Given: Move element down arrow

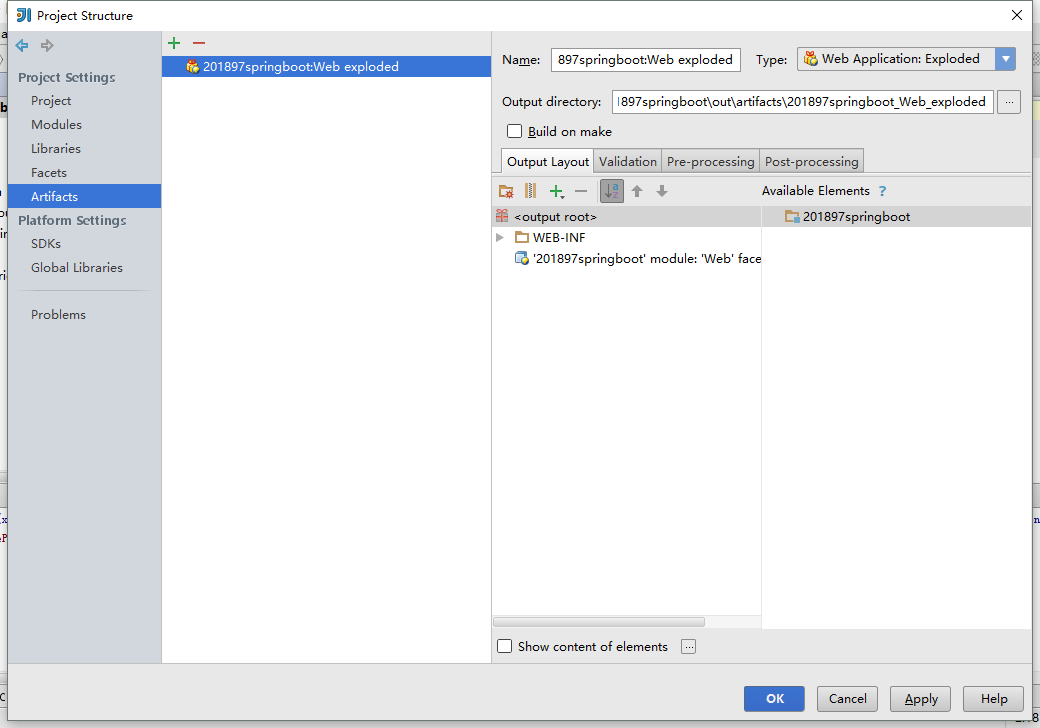Looking at the screenshot, I should tap(661, 191).
